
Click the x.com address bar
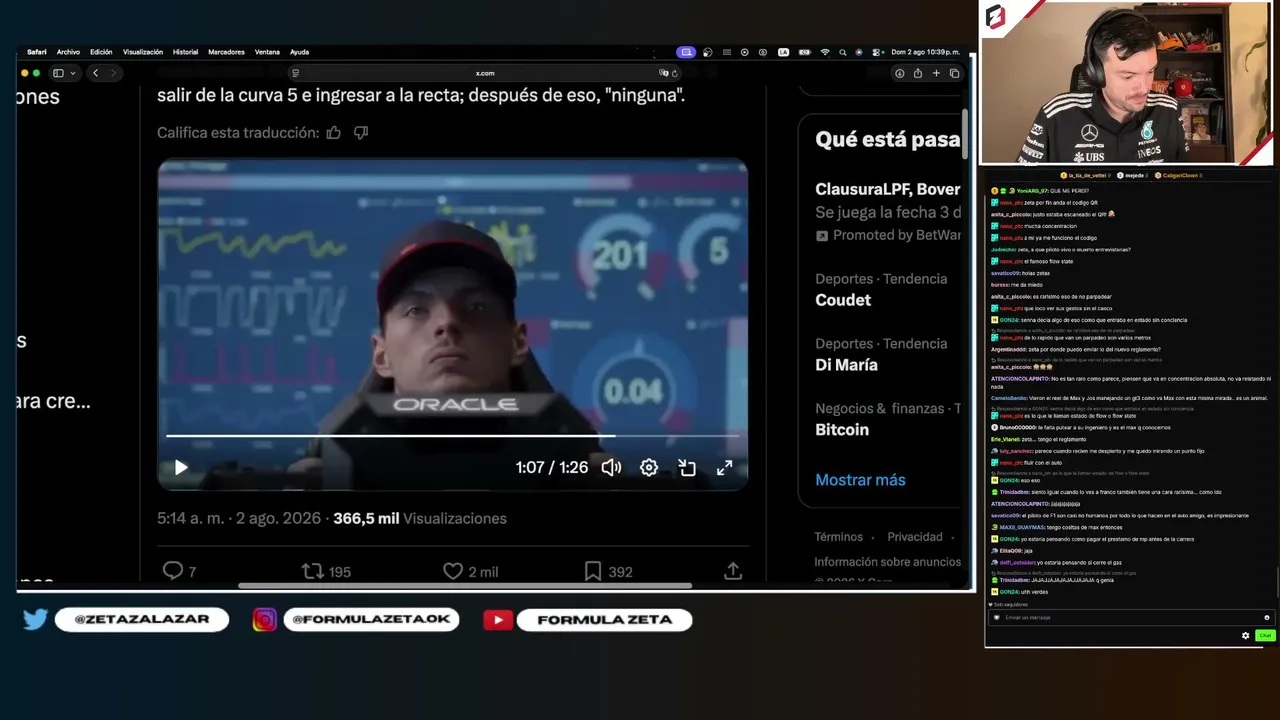tap(485, 73)
